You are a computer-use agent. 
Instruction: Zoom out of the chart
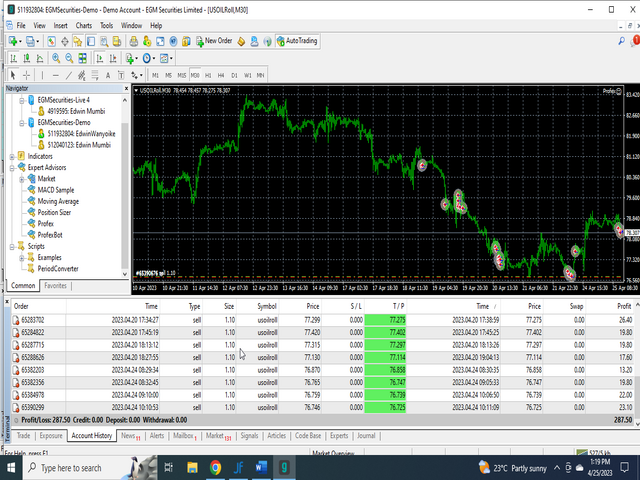69,58
